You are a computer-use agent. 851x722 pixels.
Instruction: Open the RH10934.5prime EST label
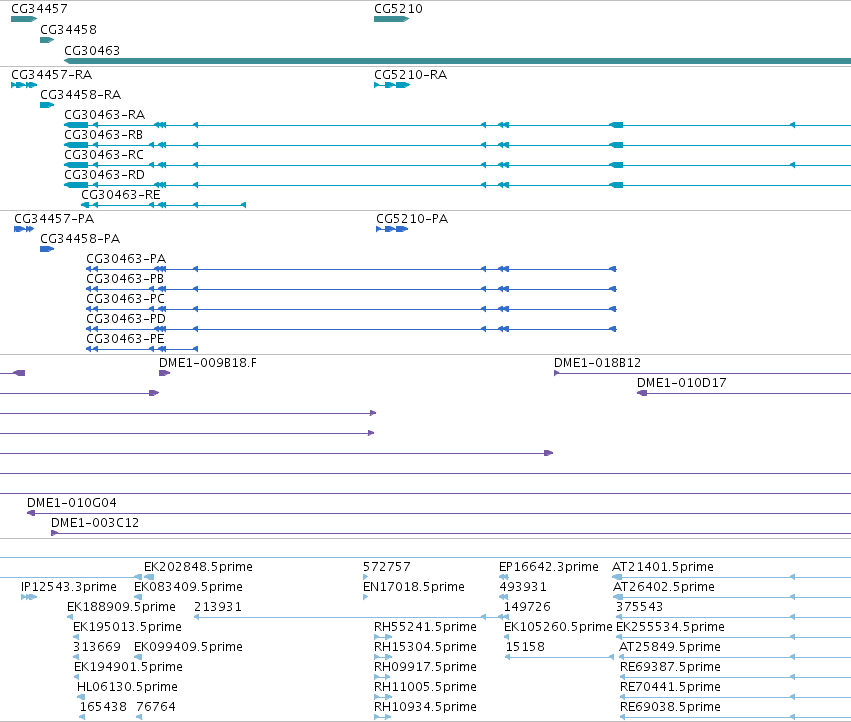(x=426, y=707)
